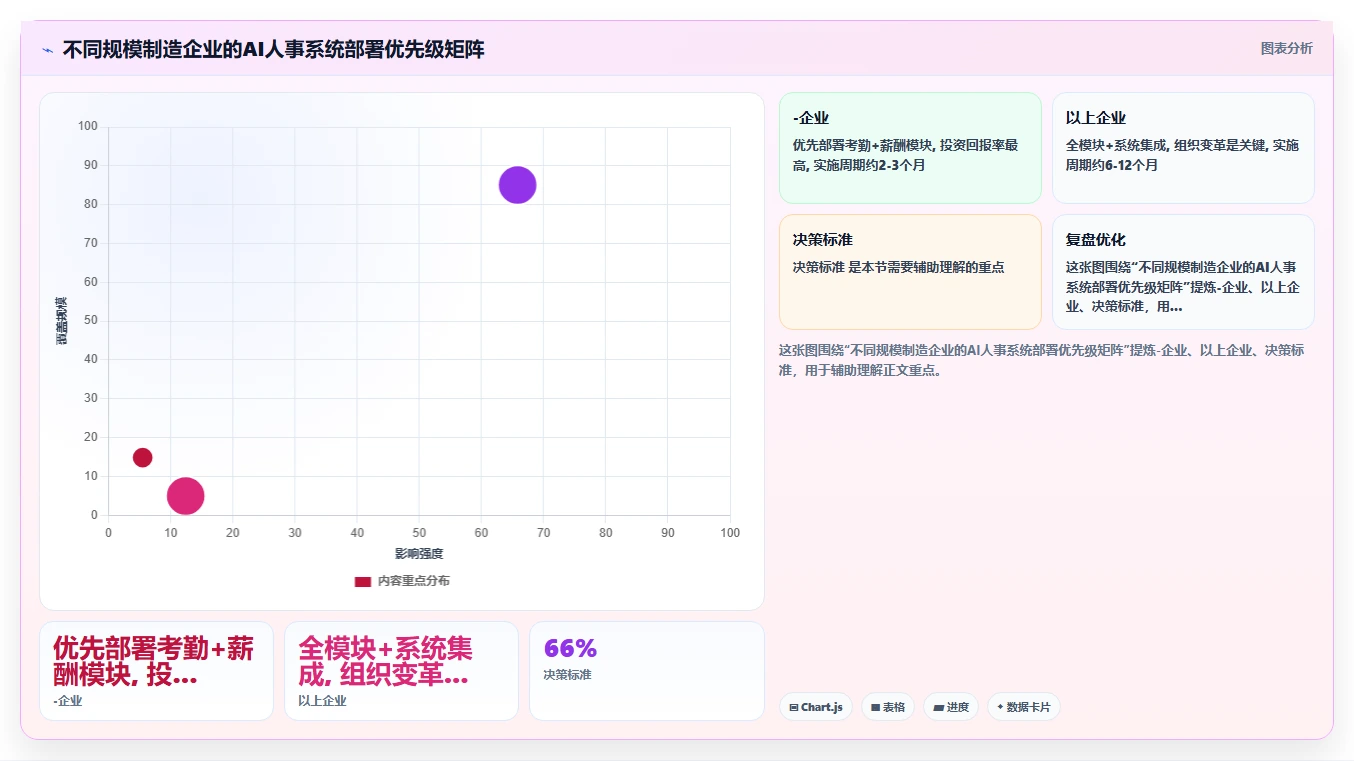Screen dimensions: 1354x761
Task: Click the page title 不同规模制造企业的AI人事系统部署优先级矩阵
Action: 274,50
